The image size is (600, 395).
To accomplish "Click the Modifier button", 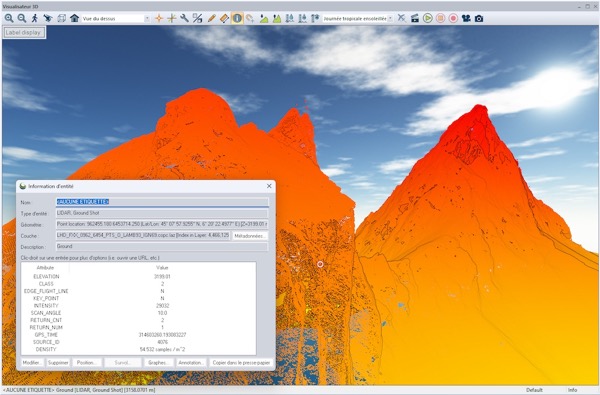I will click(x=33, y=362).
